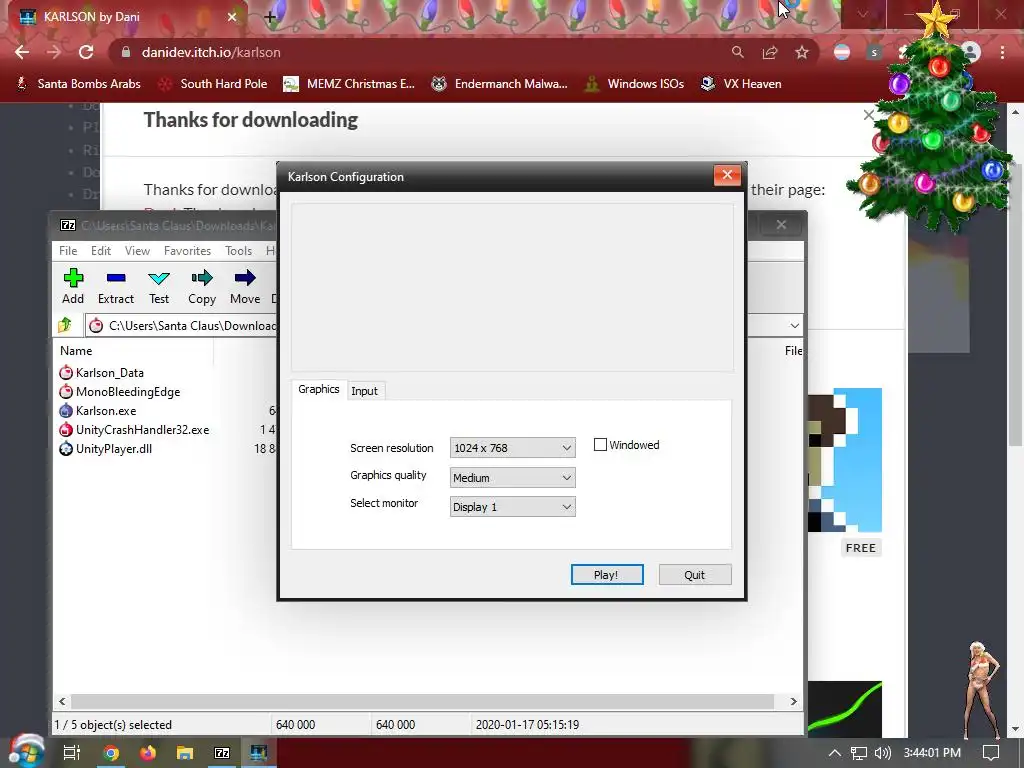
Task: Select the Karlson_Data folder in 7-Zip
Action: point(101,373)
